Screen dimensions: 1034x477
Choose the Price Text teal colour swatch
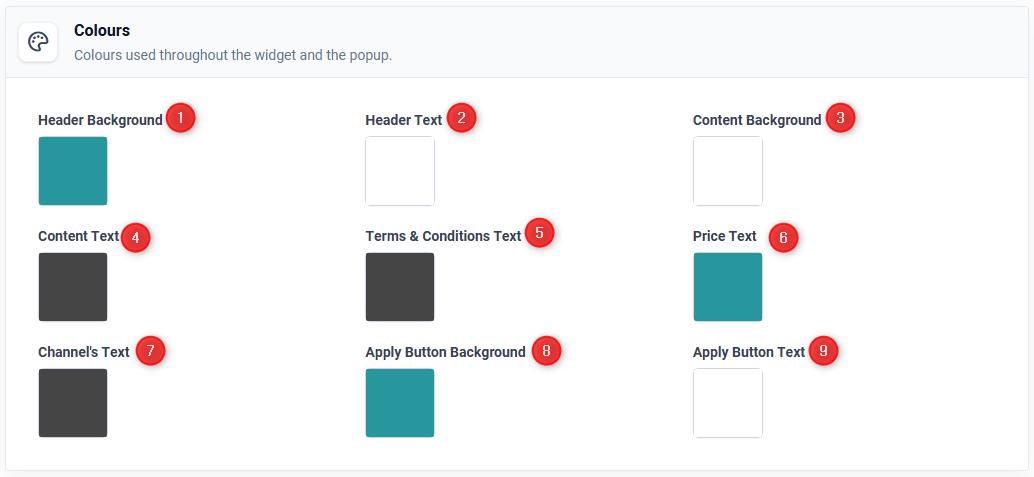728,287
